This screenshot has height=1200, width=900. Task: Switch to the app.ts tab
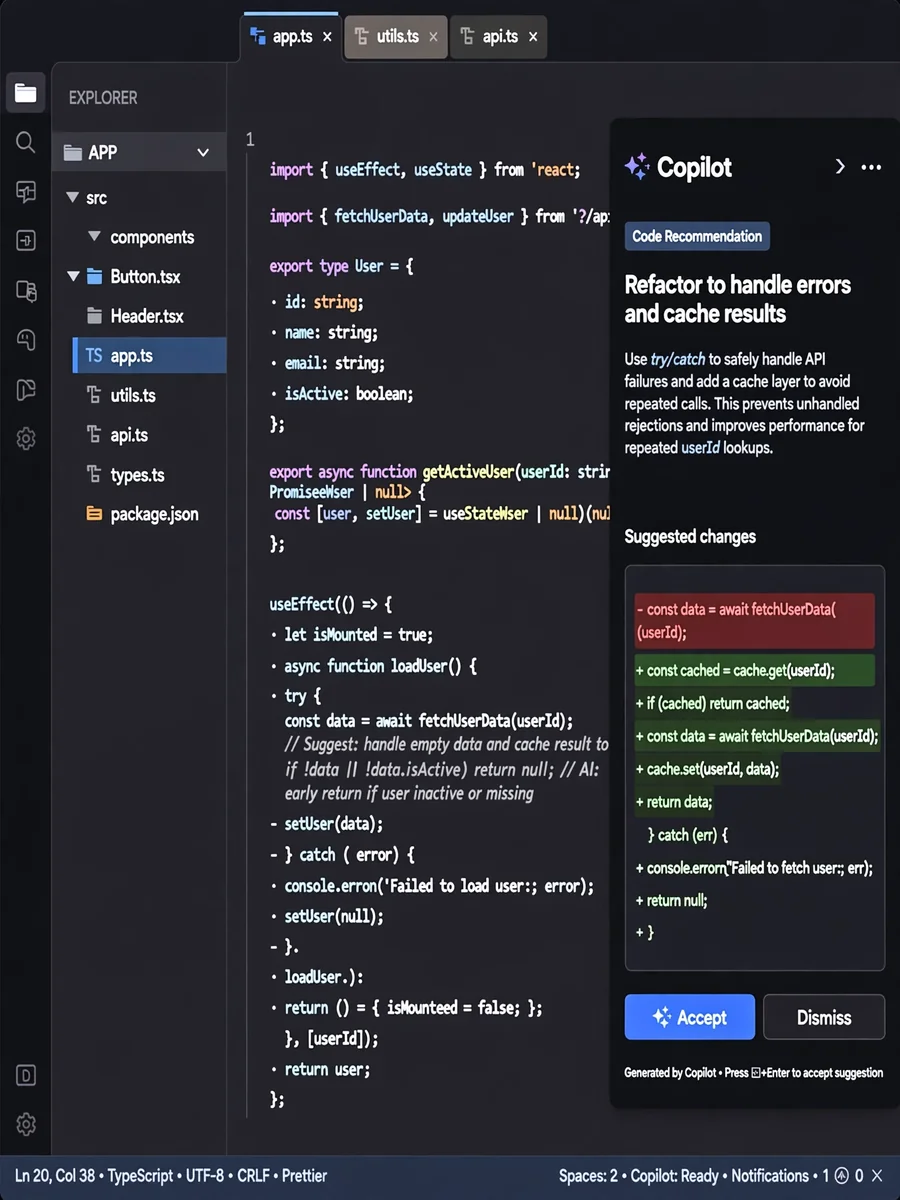click(x=291, y=37)
